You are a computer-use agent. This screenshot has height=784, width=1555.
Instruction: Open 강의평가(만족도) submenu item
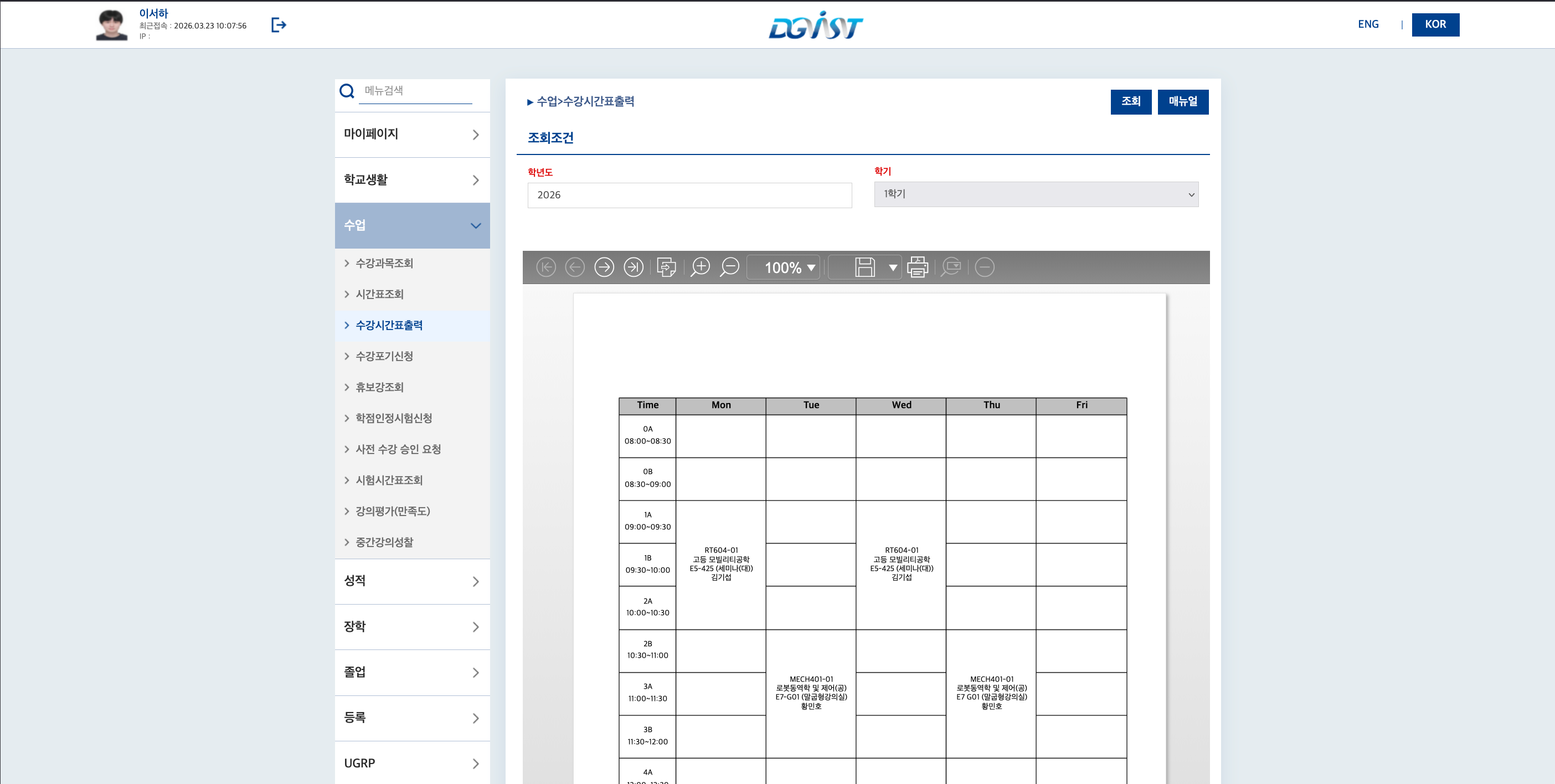coord(393,511)
